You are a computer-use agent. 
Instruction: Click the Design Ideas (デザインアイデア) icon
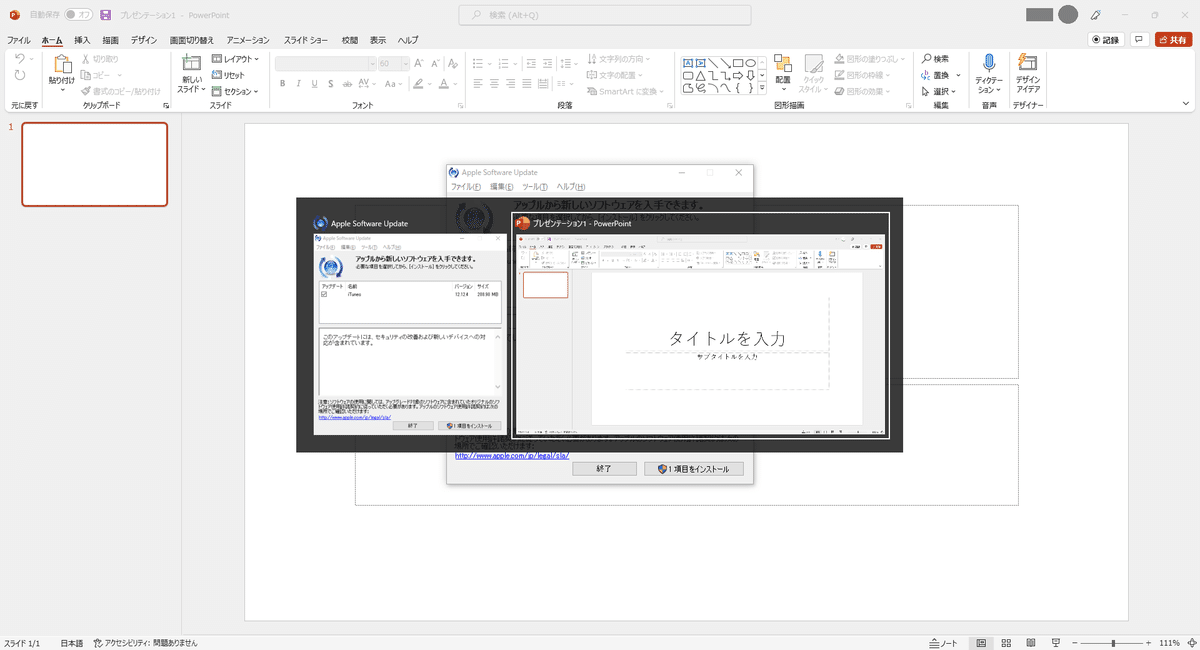click(1027, 64)
